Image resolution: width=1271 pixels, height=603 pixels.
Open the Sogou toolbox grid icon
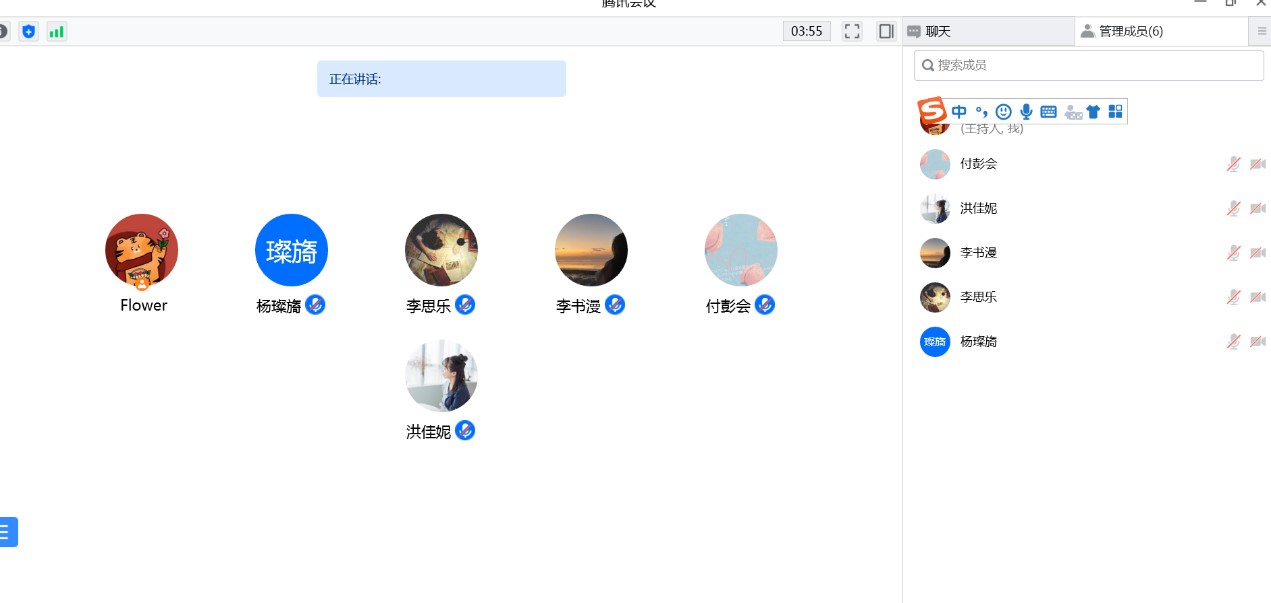pyautogui.click(x=1115, y=112)
